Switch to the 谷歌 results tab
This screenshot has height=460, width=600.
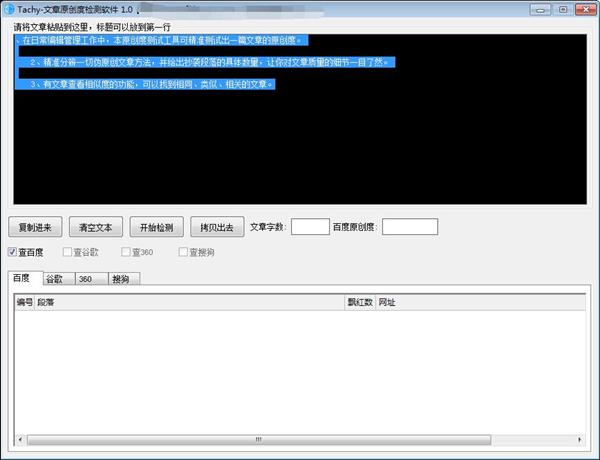[x=59, y=279]
